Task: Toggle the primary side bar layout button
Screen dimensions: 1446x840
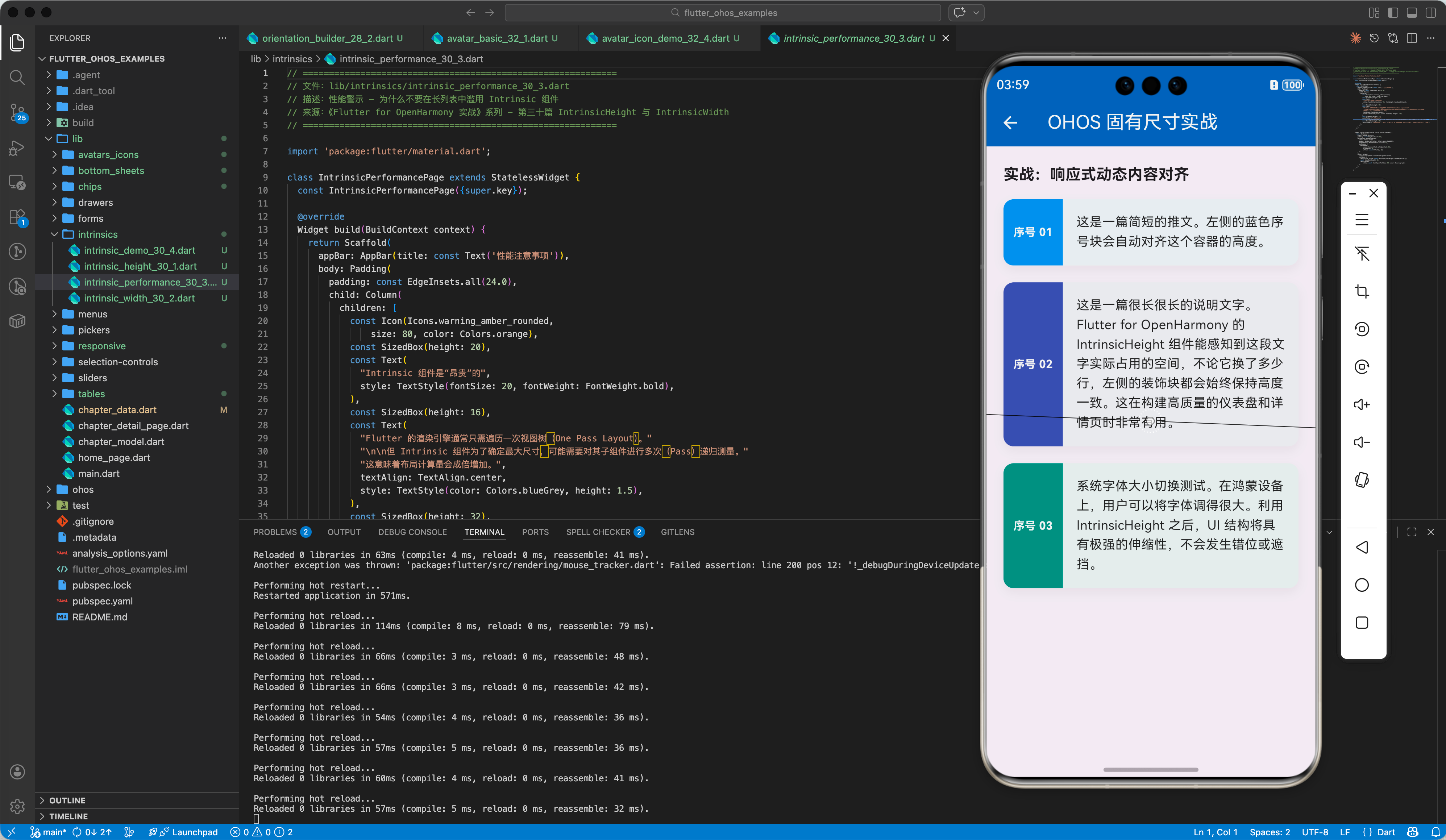Action: click(x=1393, y=13)
